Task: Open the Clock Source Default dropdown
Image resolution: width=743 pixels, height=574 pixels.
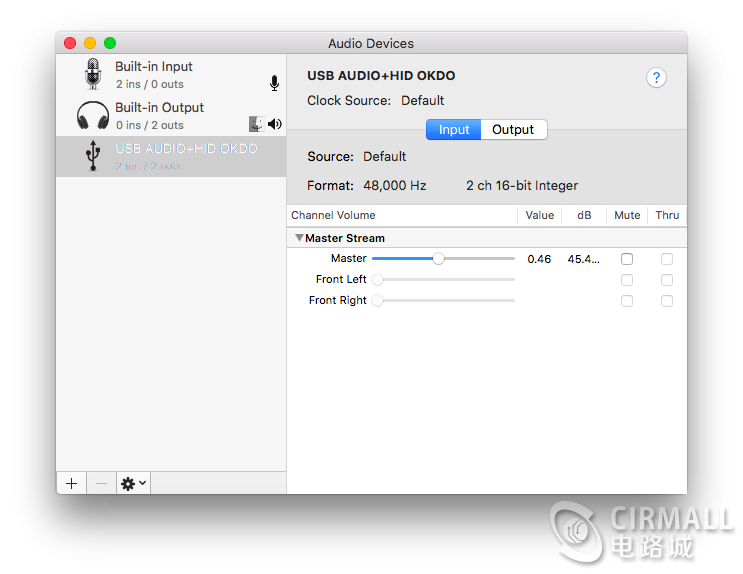Action: coord(422,100)
